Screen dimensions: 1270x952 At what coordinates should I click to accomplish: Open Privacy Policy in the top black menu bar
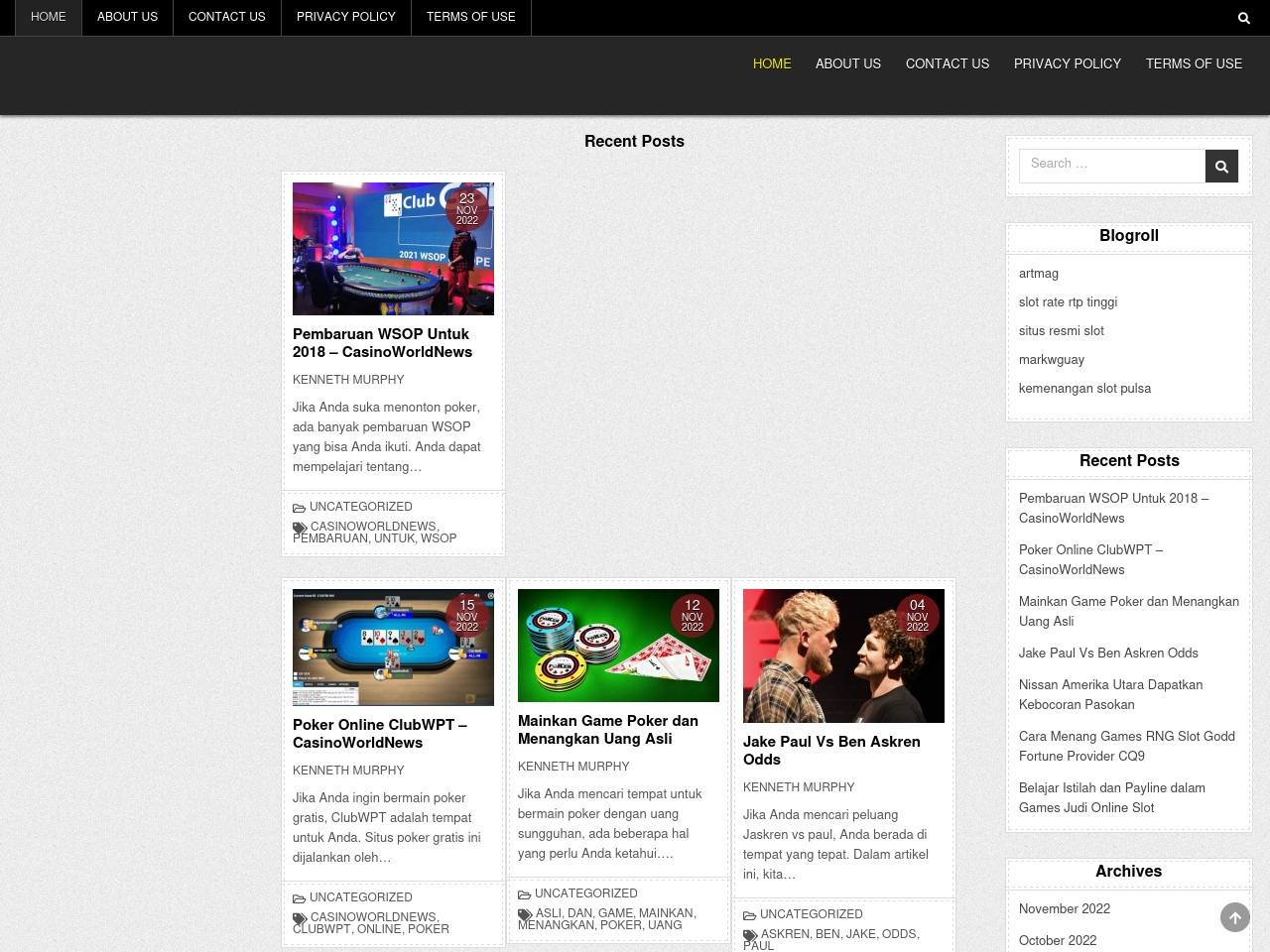(x=346, y=17)
